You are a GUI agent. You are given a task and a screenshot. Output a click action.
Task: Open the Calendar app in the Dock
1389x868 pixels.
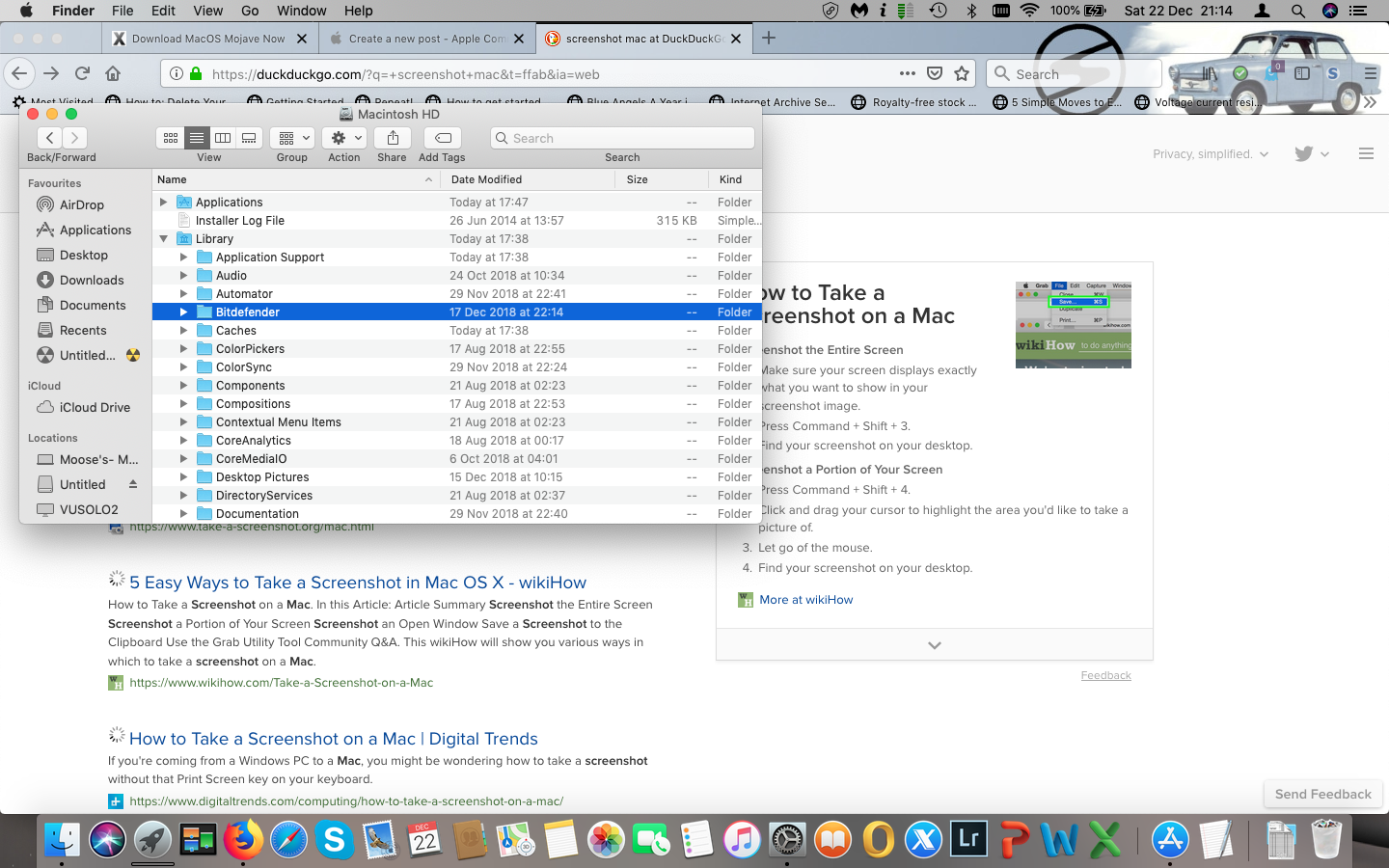coord(424,840)
